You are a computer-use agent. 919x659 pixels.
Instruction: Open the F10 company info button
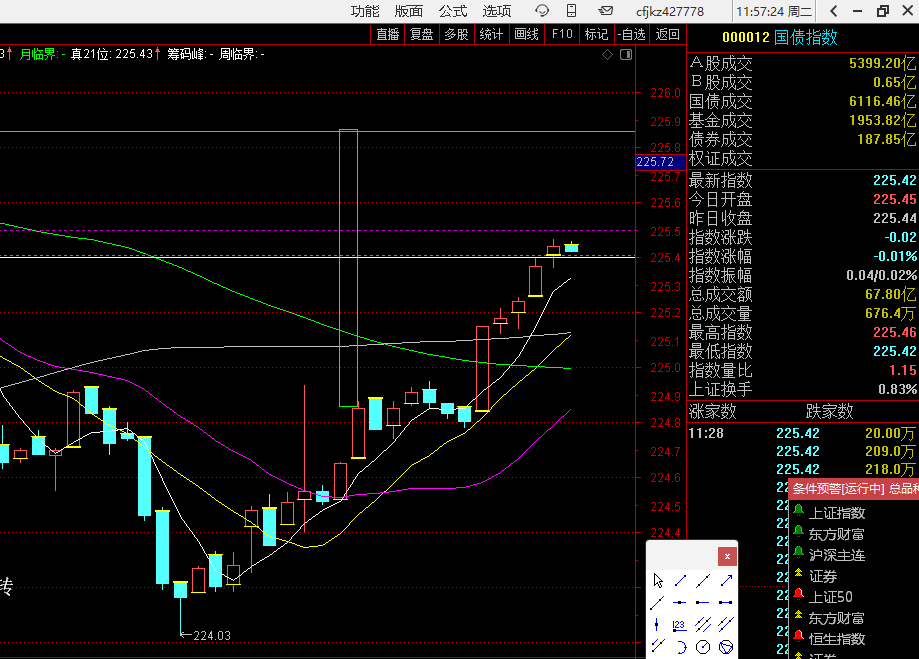coord(562,35)
